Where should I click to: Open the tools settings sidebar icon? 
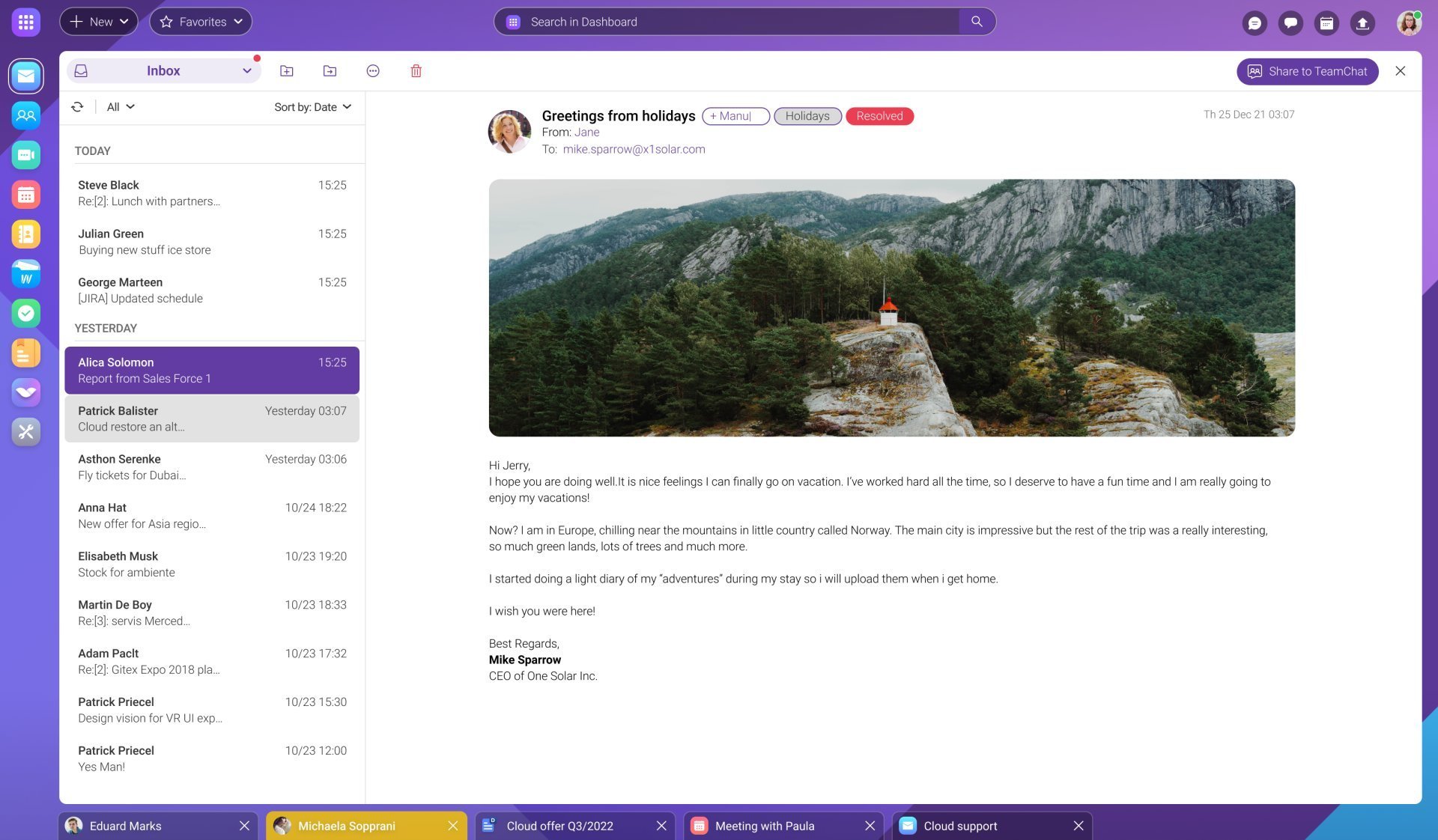(x=26, y=432)
